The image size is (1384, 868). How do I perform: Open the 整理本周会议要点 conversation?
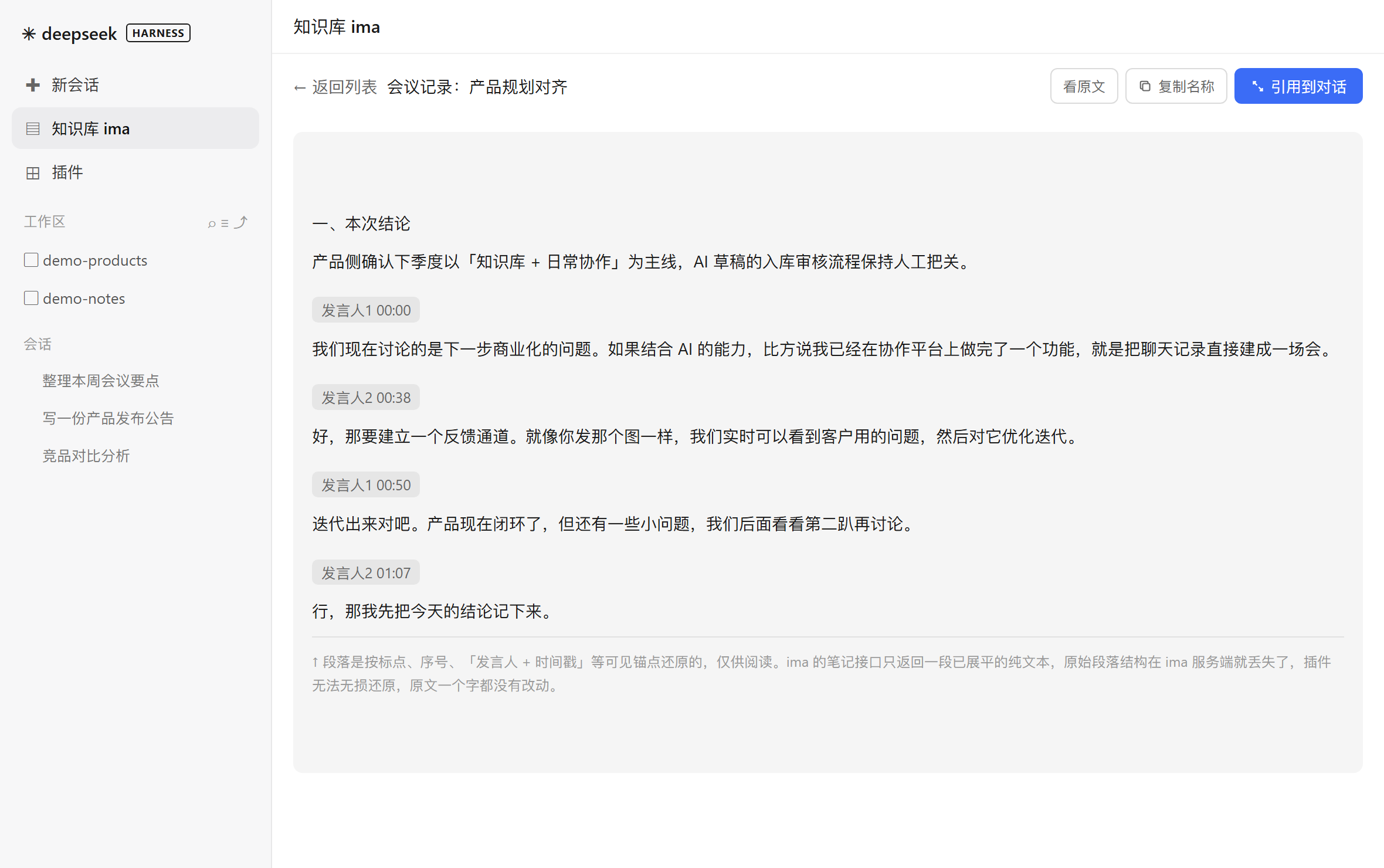click(101, 381)
